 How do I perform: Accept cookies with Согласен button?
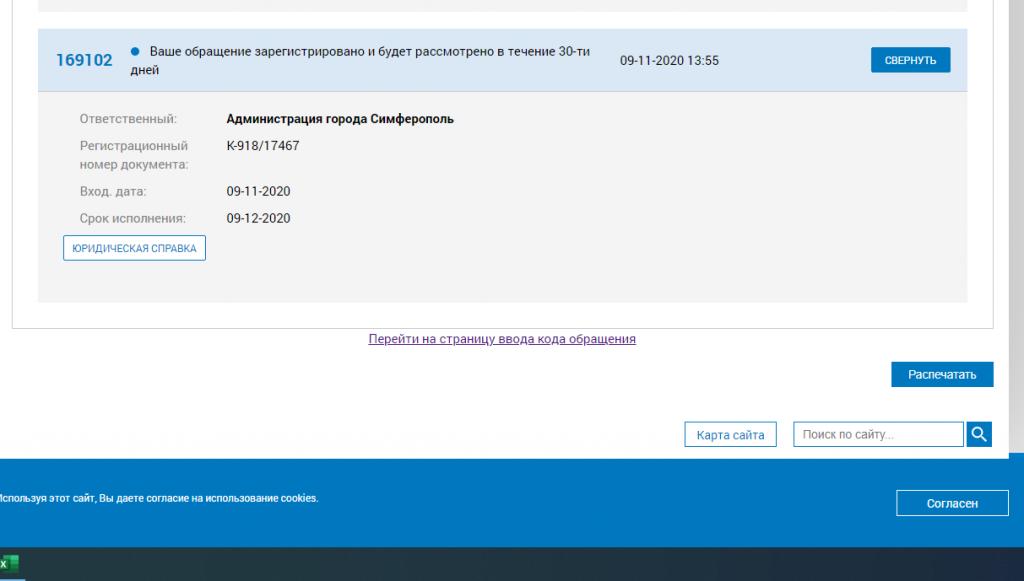point(952,503)
